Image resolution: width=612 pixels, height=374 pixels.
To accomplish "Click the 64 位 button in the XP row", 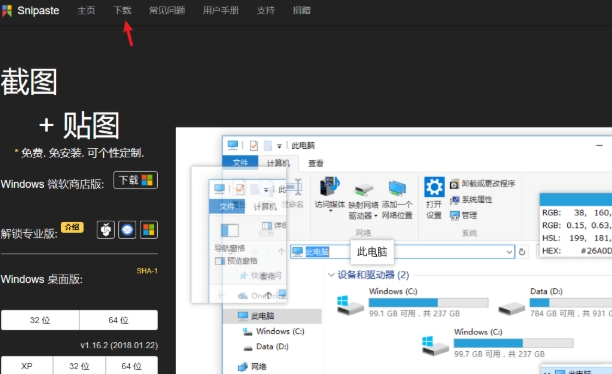I will [x=132, y=366].
